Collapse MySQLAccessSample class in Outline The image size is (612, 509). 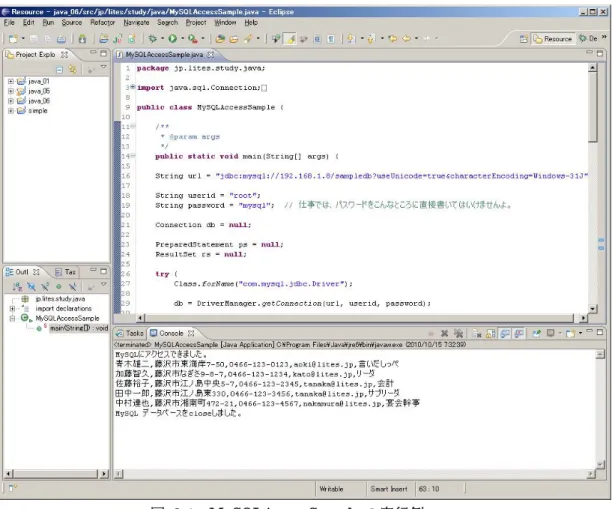[12, 318]
